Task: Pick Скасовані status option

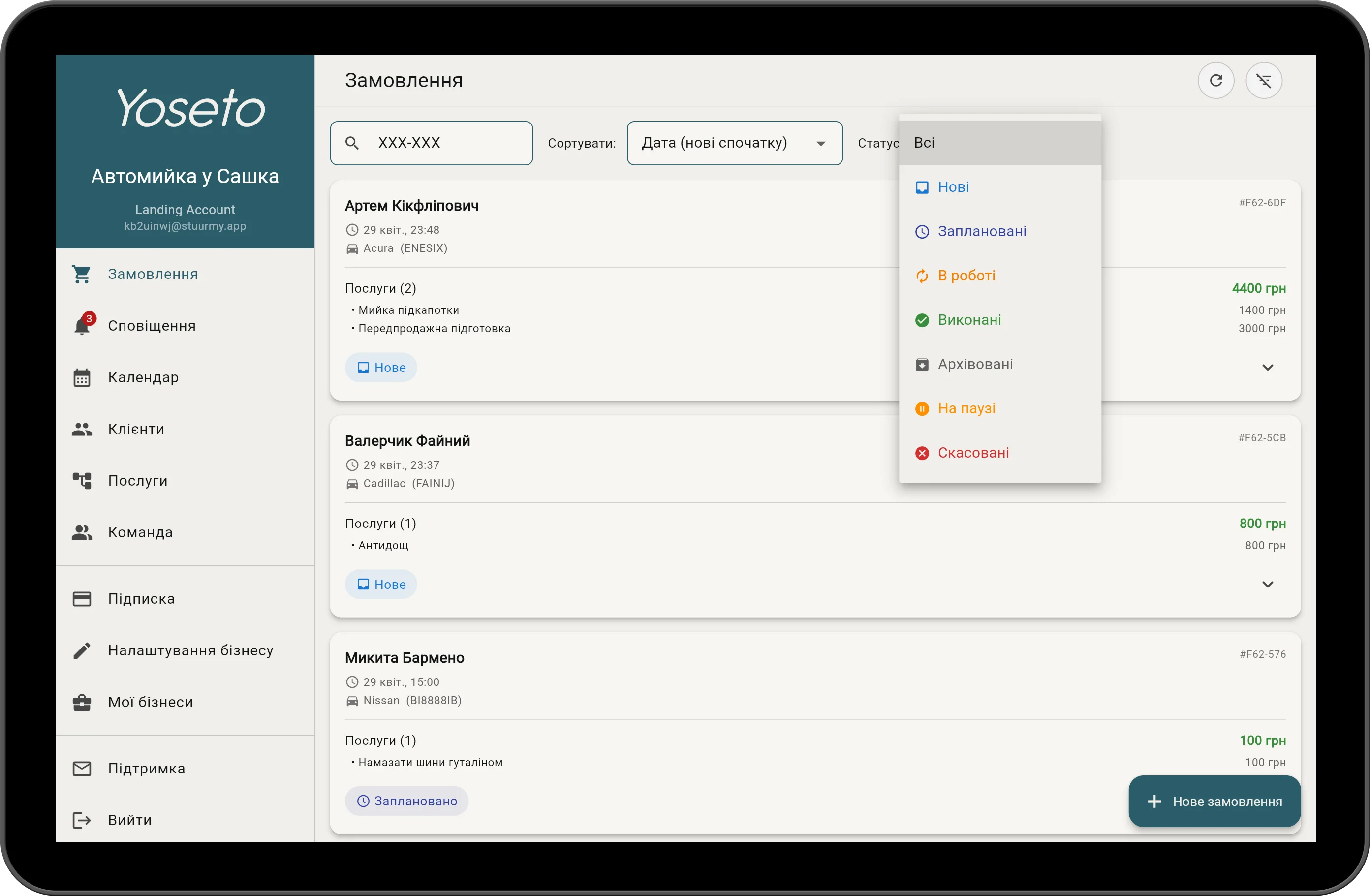Action: click(1000, 453)
